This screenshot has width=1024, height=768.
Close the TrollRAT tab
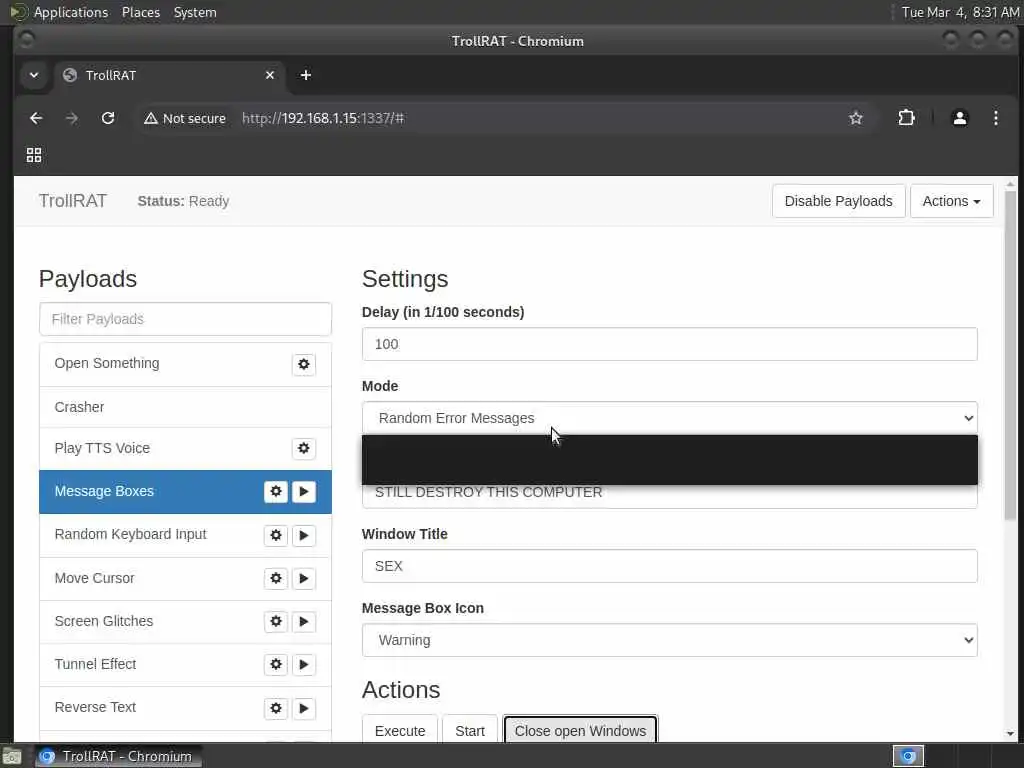click(x=270, y=75)
